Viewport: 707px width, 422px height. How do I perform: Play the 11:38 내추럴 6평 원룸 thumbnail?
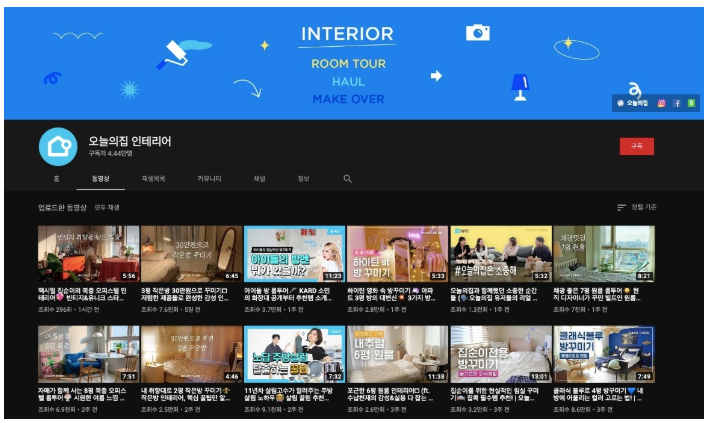(397, 354)
